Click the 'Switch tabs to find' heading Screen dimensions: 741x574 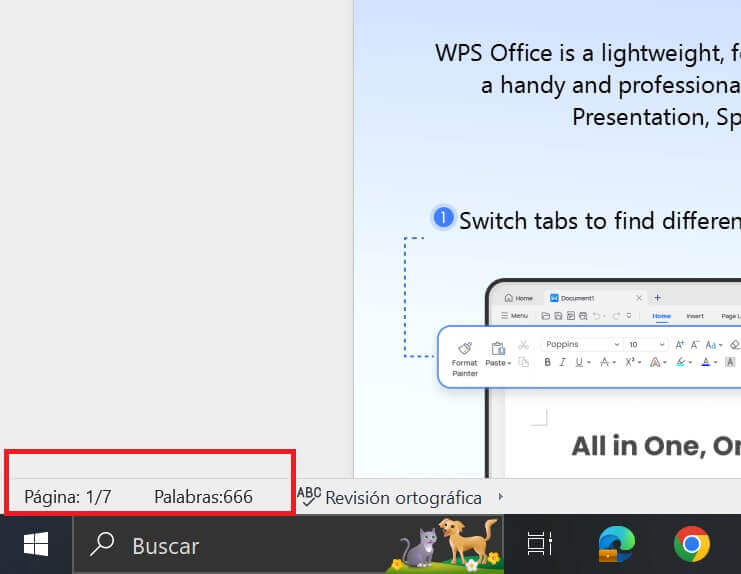600,221
